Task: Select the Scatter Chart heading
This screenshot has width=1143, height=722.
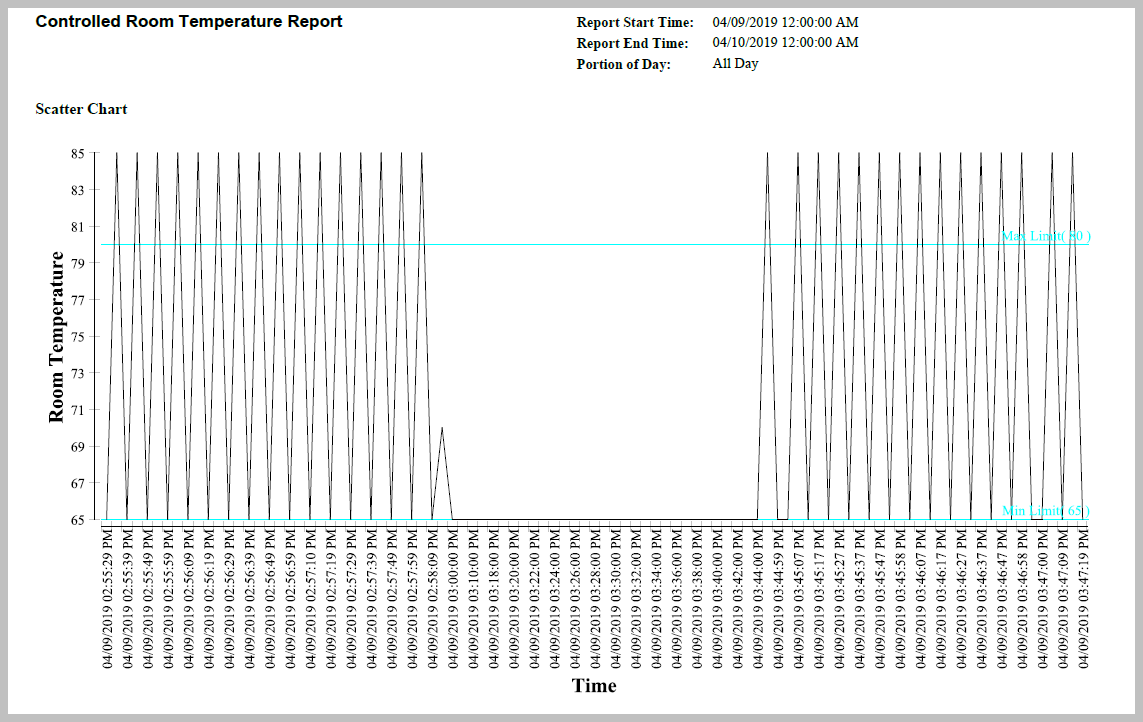Action: click(81, 109)
